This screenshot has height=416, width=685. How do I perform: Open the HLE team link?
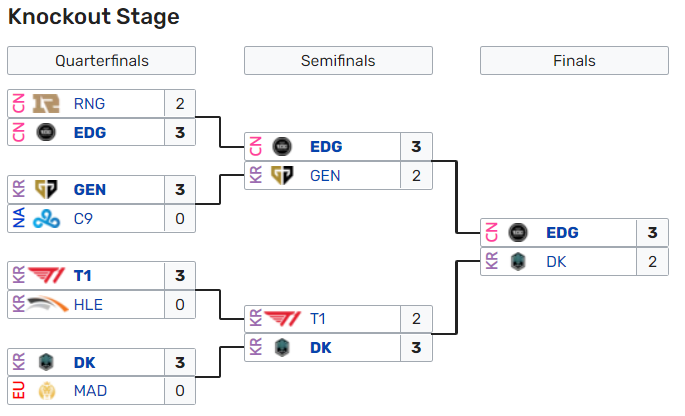pyautogui.click(x=88, y=304)
